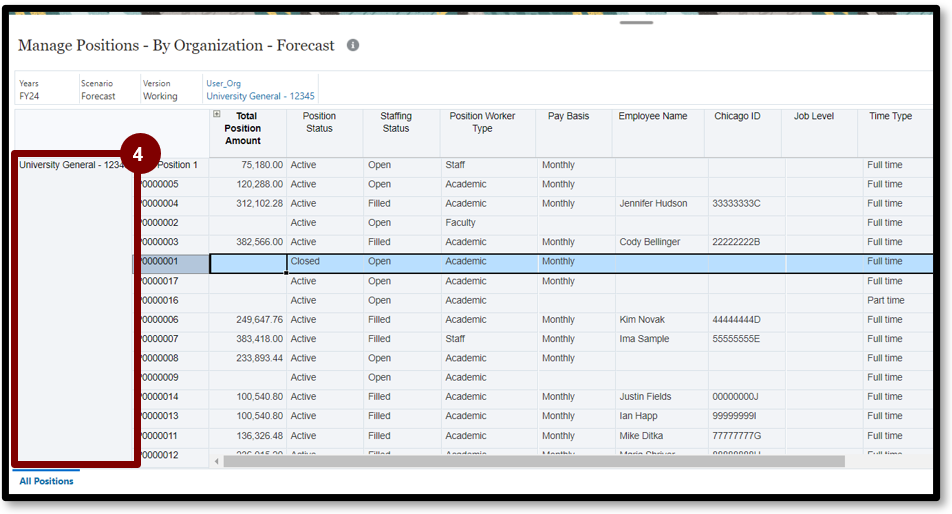The height and width of the screenshot is (514, 952).
Task: Click Mike Ditka employee name cell
Action: pos(661,436)
